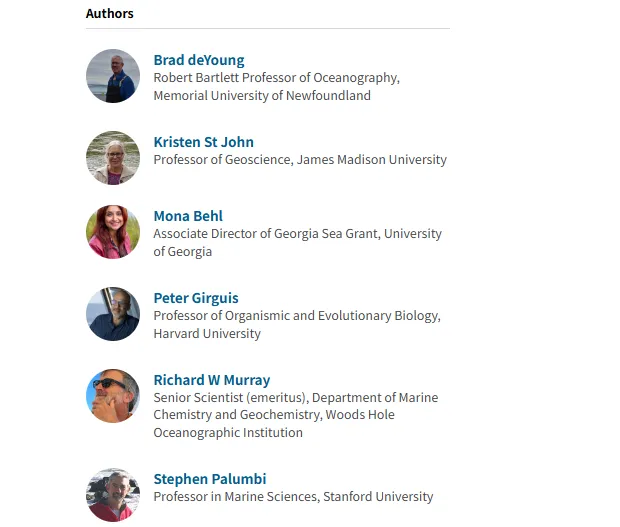Click Kristen St John's round profile photo
Screen dimensions: 620x527
click(x=113, y=158)
